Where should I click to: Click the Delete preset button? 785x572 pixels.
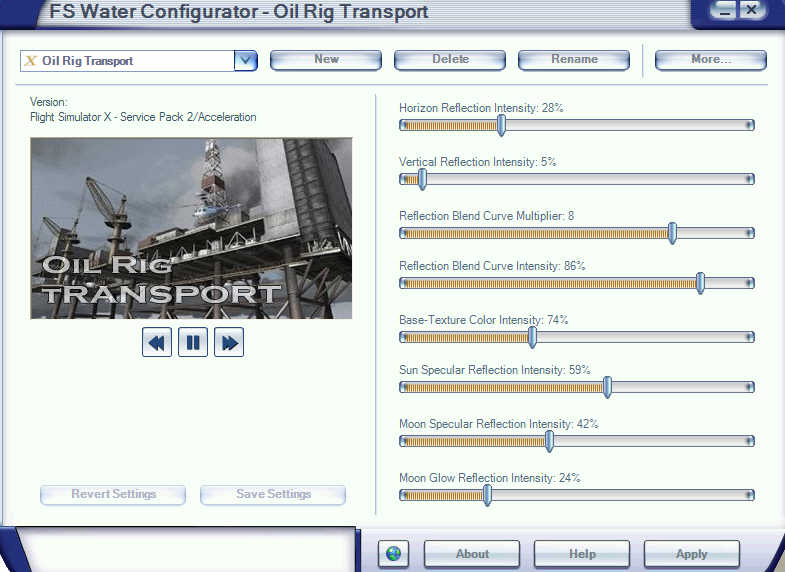[450, 60]
